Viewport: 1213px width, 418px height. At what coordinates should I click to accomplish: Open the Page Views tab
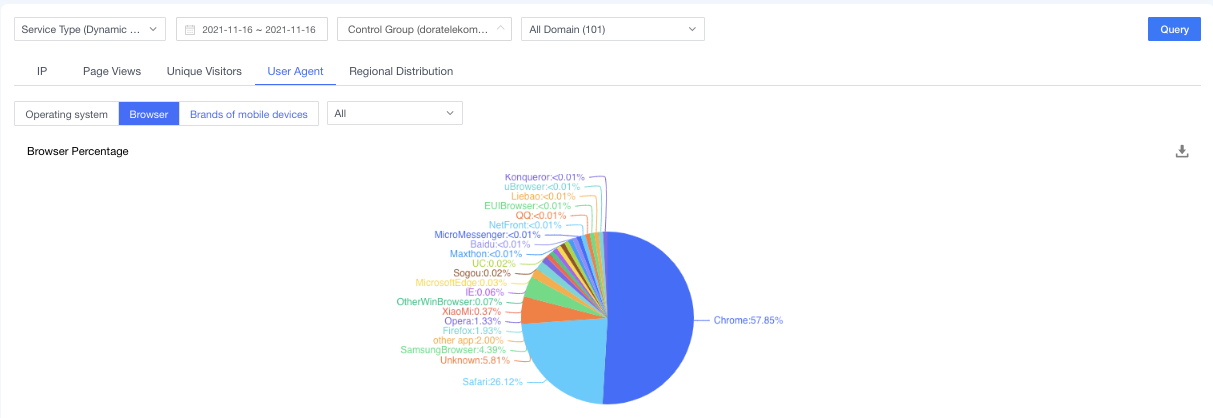tap(111, 71)
